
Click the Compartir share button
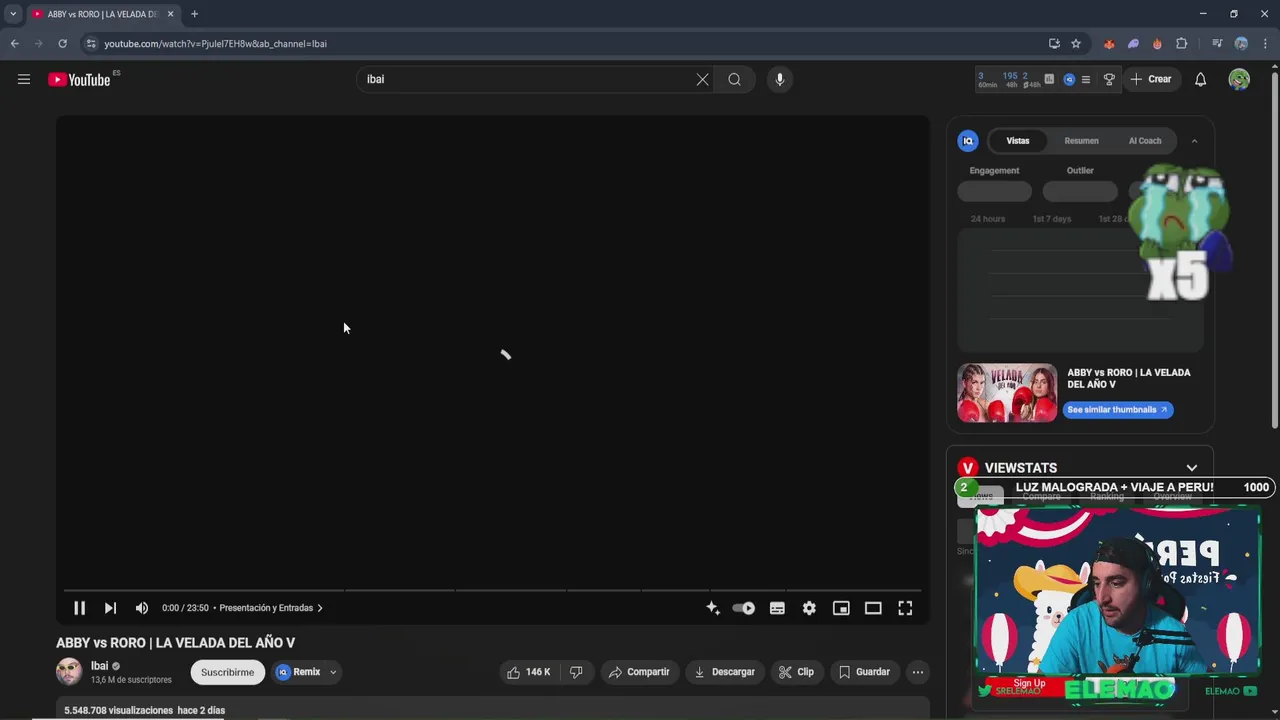[x=639, y=672]
